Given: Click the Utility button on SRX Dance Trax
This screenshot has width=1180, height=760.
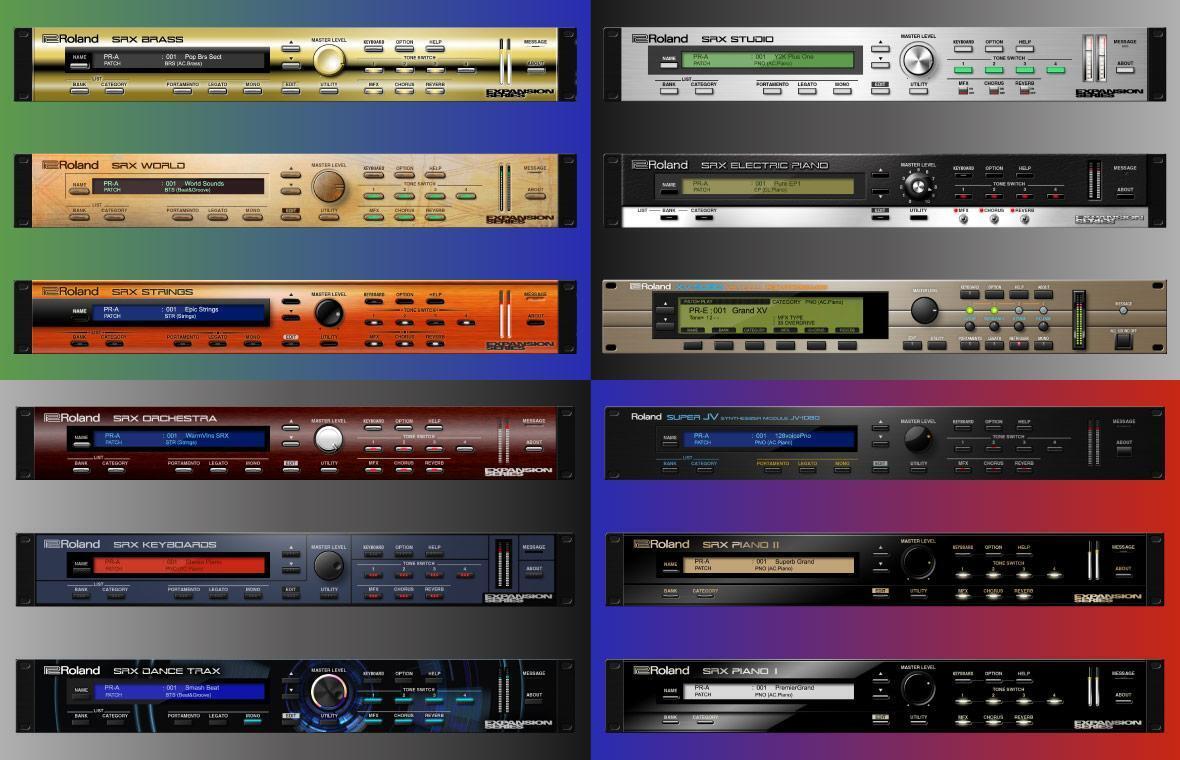Looking at the screenshot, I should point(328,722).
